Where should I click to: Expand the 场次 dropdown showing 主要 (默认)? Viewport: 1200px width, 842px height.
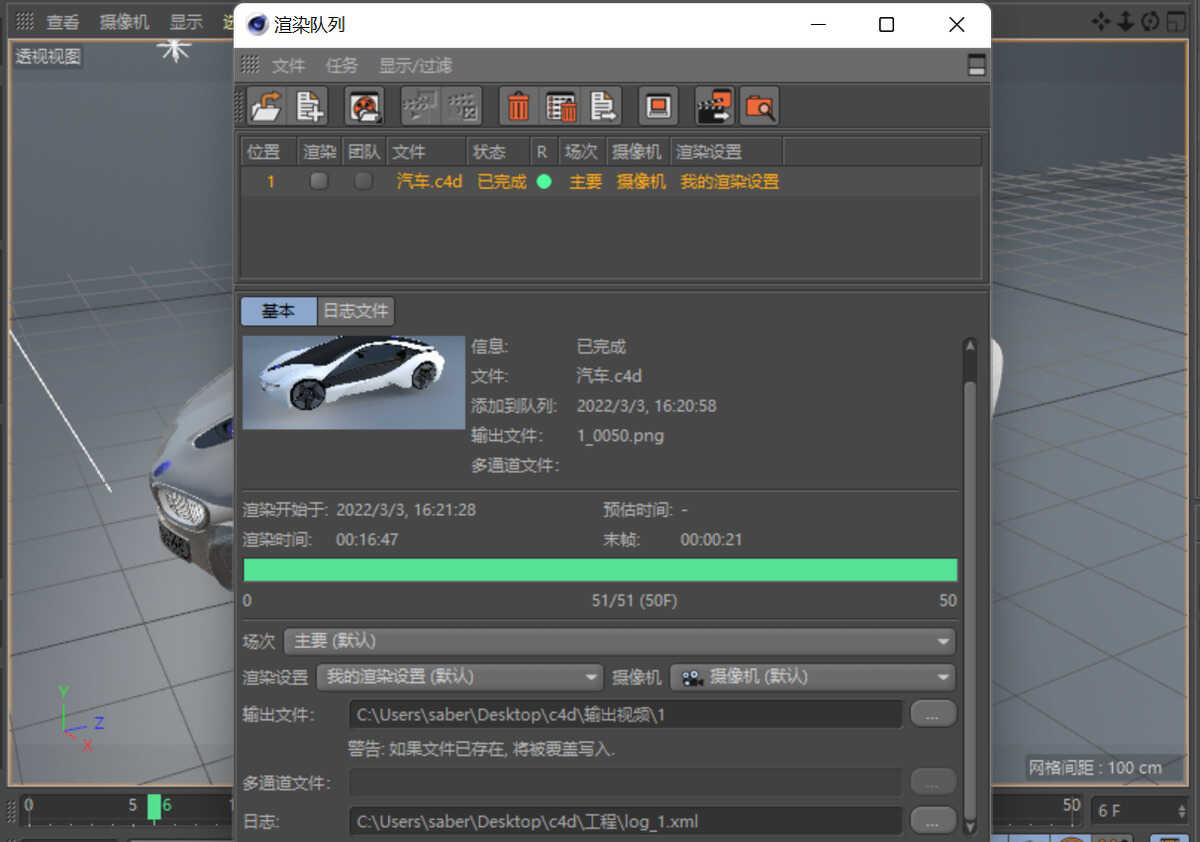(619, 641)
